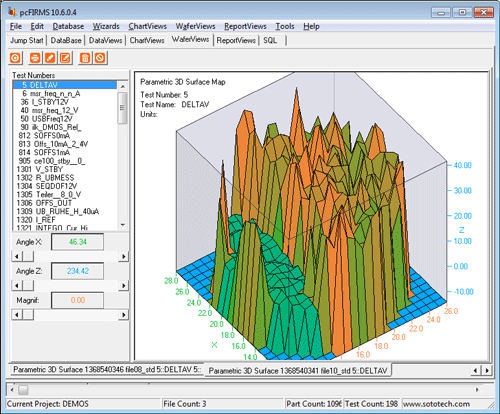
Task: Click the Angle X value field
Action: (77, 242)
